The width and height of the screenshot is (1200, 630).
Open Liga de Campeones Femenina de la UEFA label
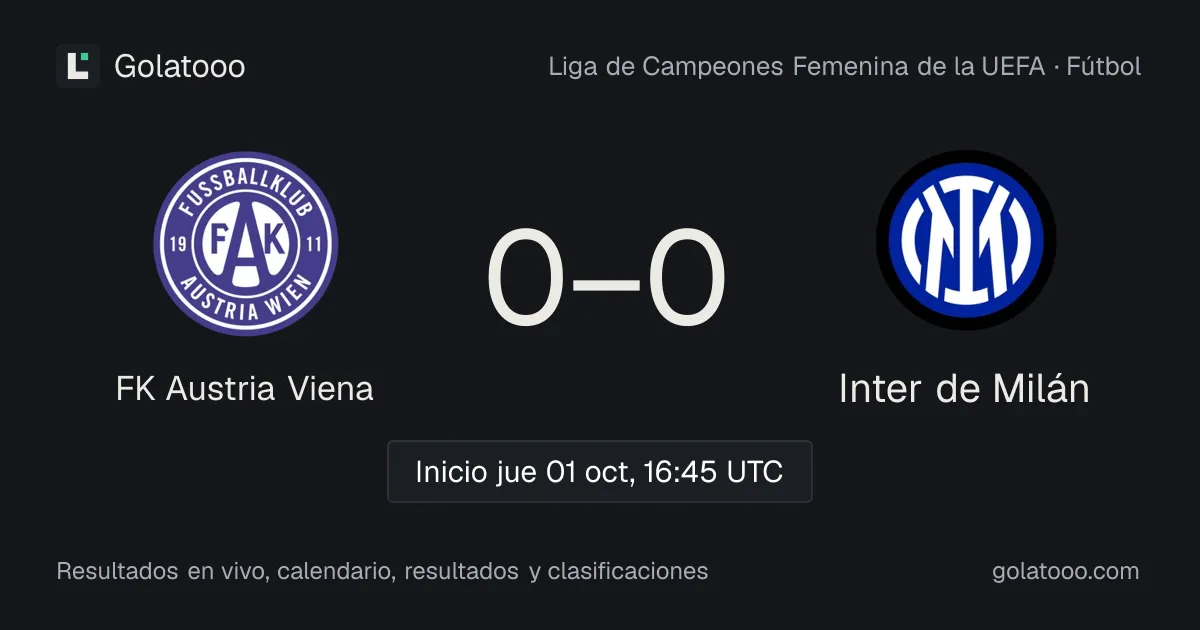pos(794,67)
